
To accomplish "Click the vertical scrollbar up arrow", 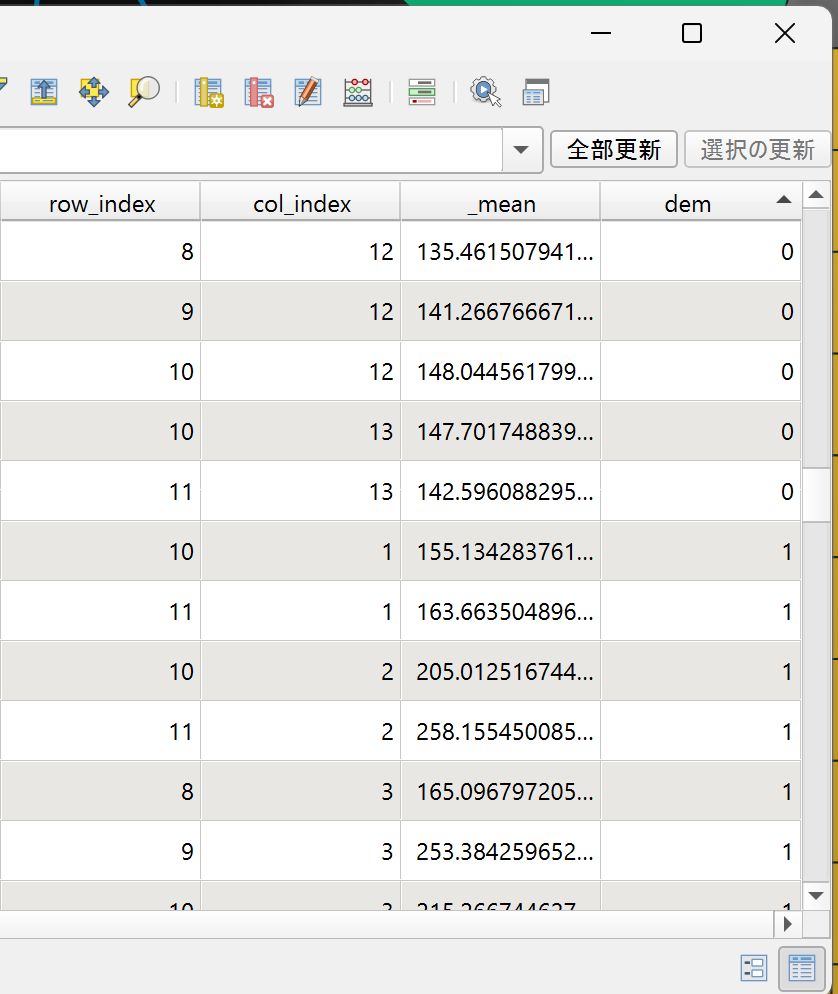I will click(x=816, y=195).
